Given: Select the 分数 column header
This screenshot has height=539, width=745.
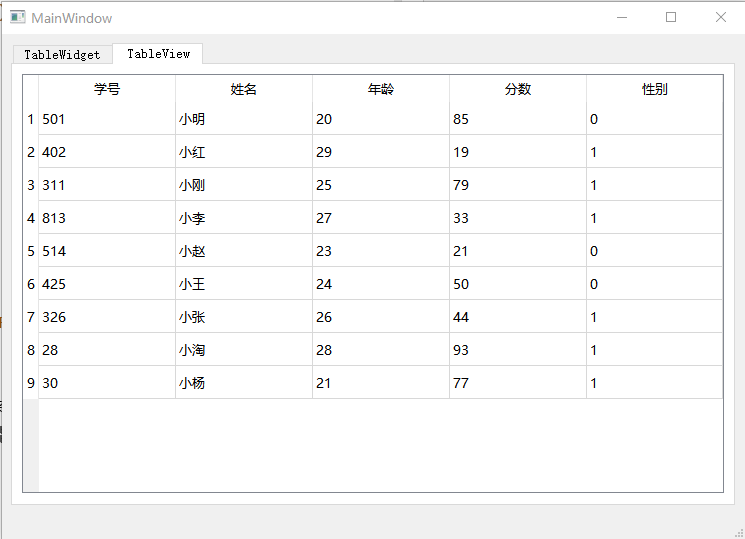Looking at the screenshot, I should point(518,89).
